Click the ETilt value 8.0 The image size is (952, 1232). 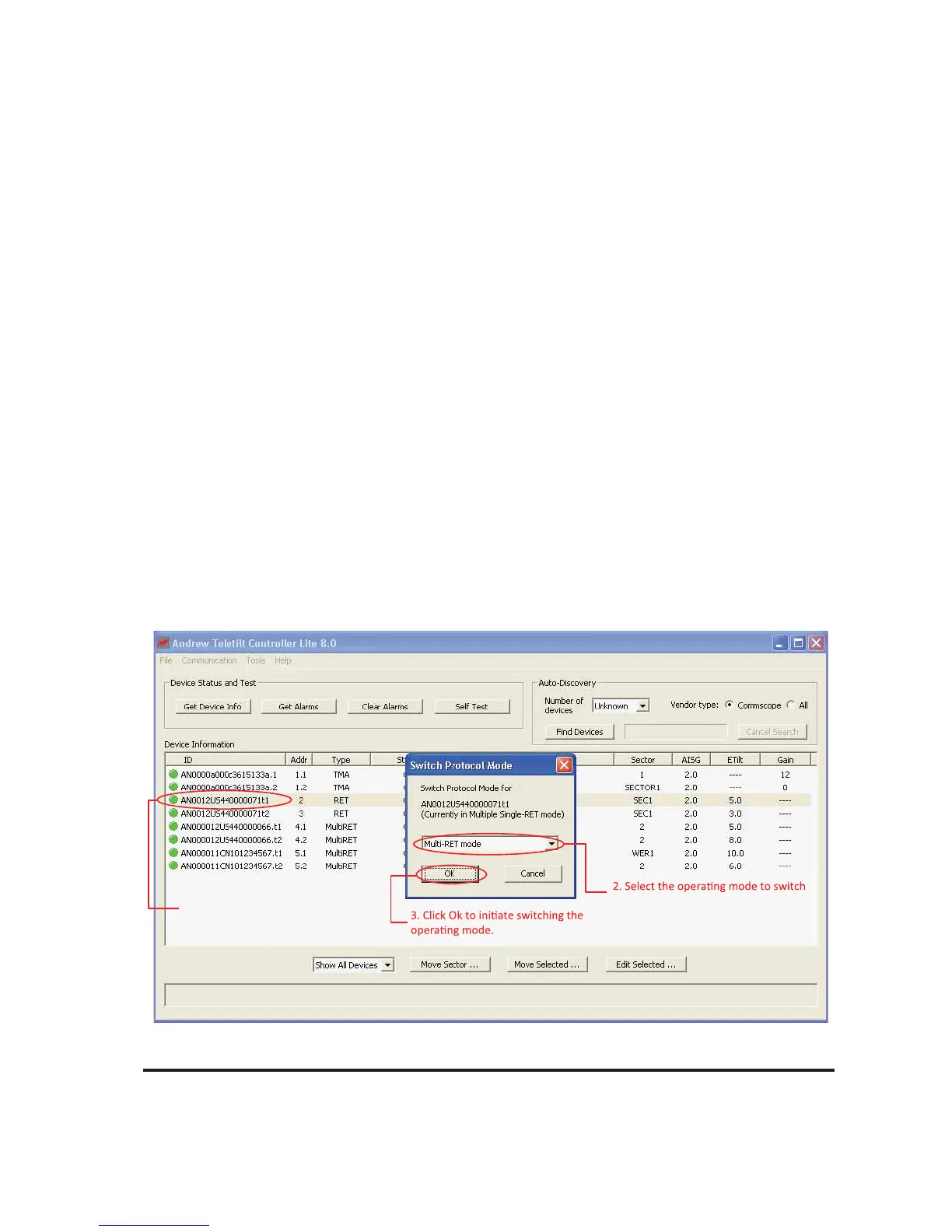735,840
